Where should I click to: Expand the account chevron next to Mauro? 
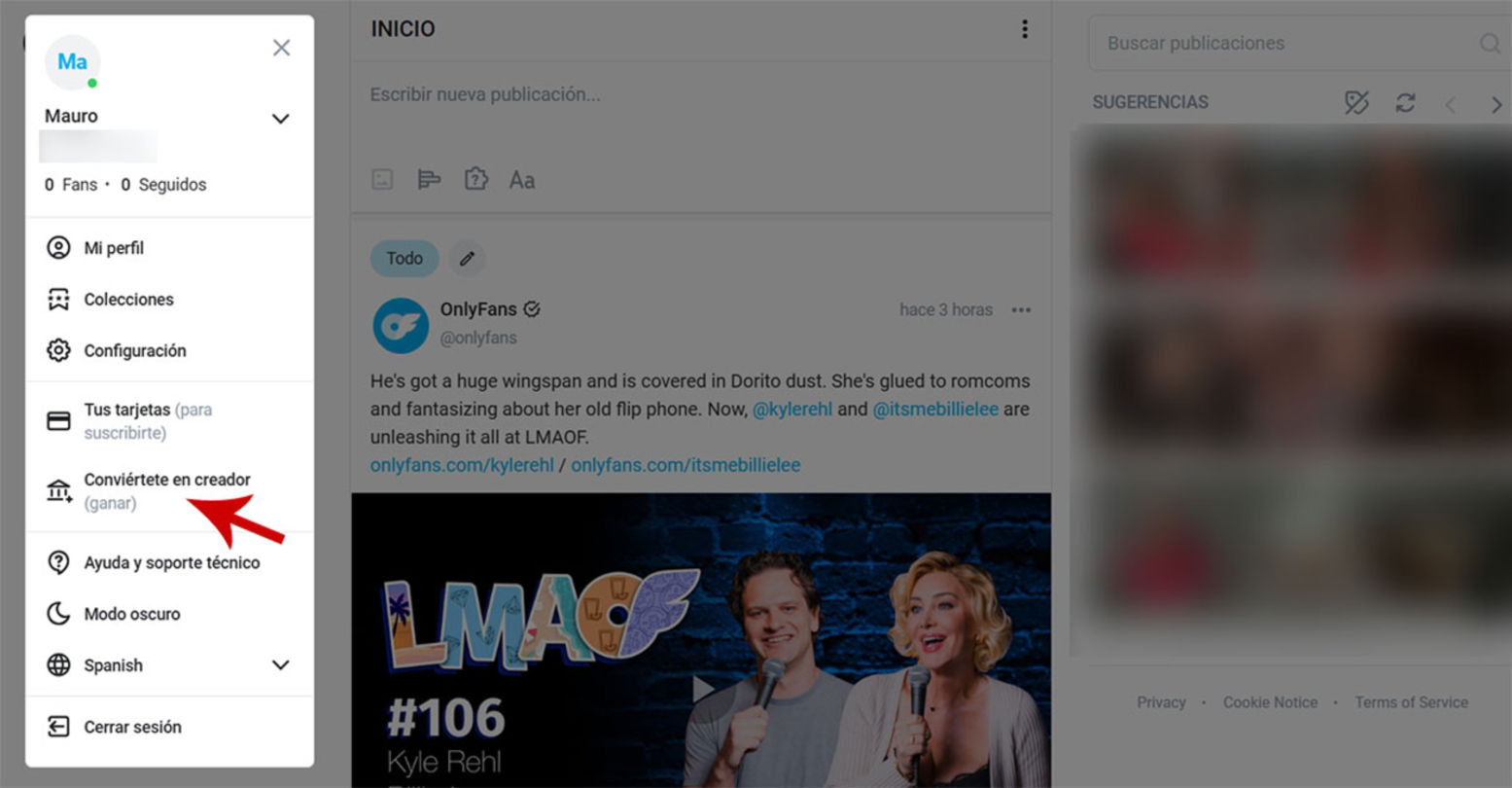pyautogui.click(x=280, y=119)
